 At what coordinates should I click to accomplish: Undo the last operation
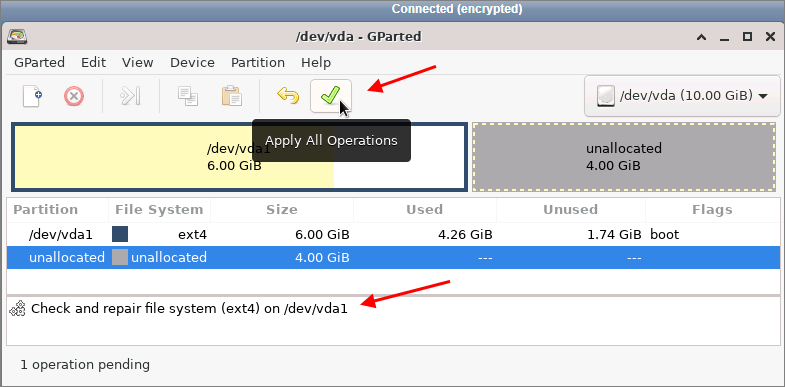pos(288,95)
